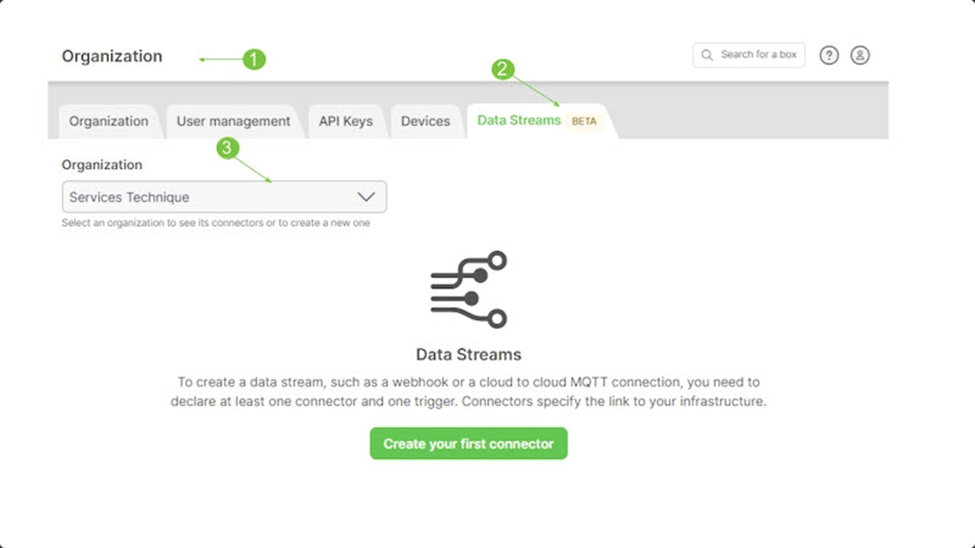Select the Devices tab
The width and height of the screenshot is (975, 548).
425,121
